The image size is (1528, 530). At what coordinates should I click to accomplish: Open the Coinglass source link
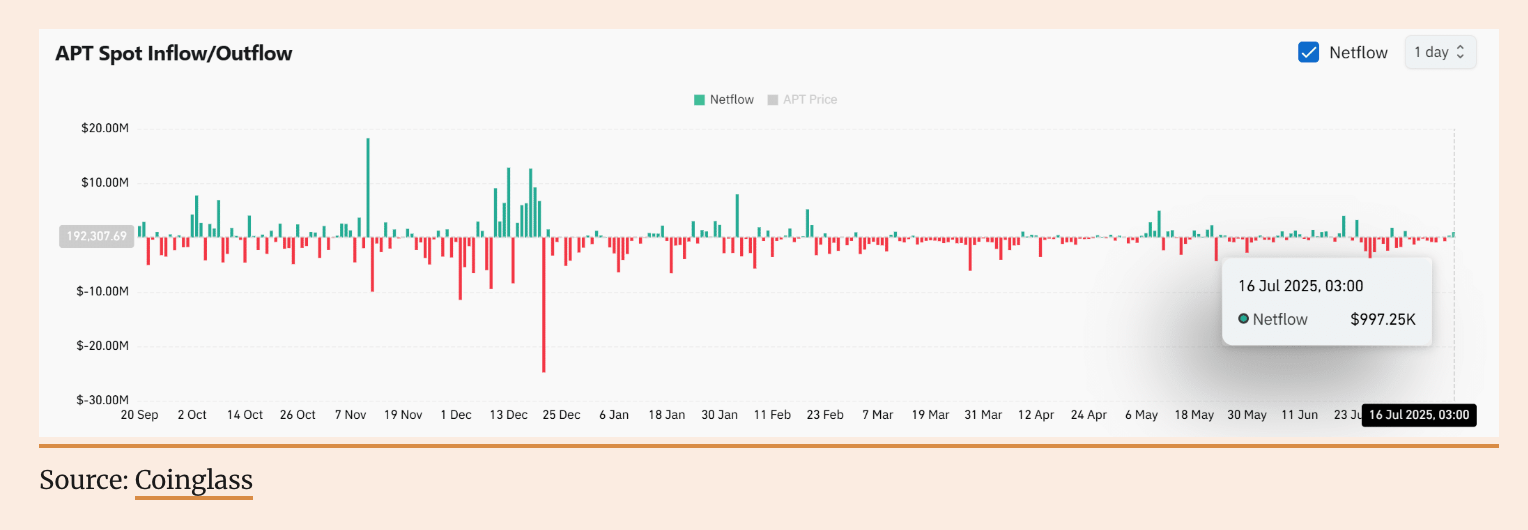click(193, 480)
